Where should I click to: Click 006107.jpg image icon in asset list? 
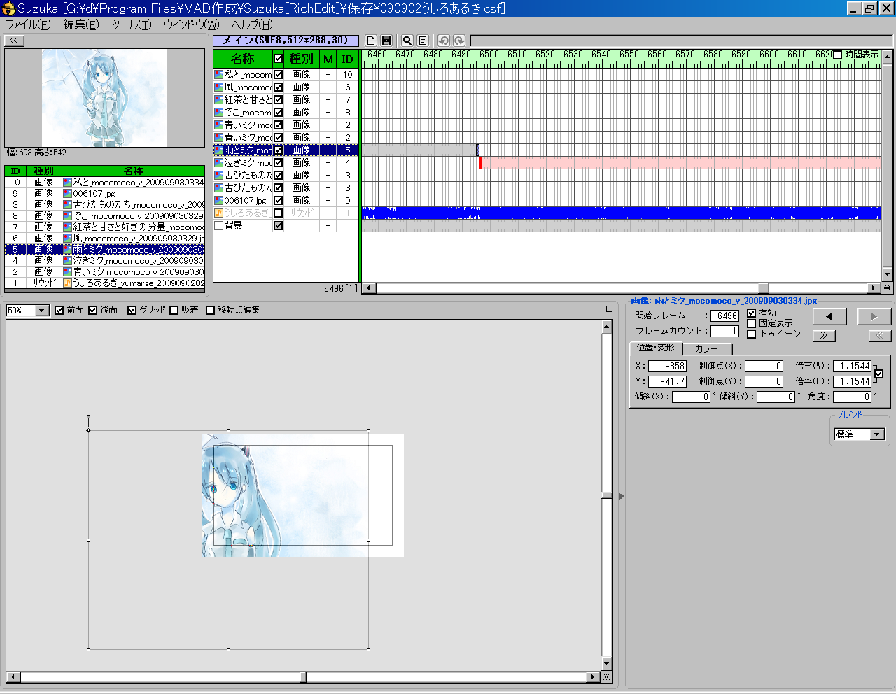tap(67, 193)
